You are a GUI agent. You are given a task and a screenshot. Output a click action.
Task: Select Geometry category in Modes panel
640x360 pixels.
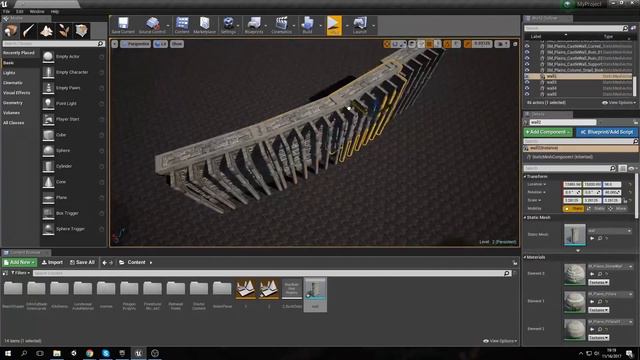[13, 103]
